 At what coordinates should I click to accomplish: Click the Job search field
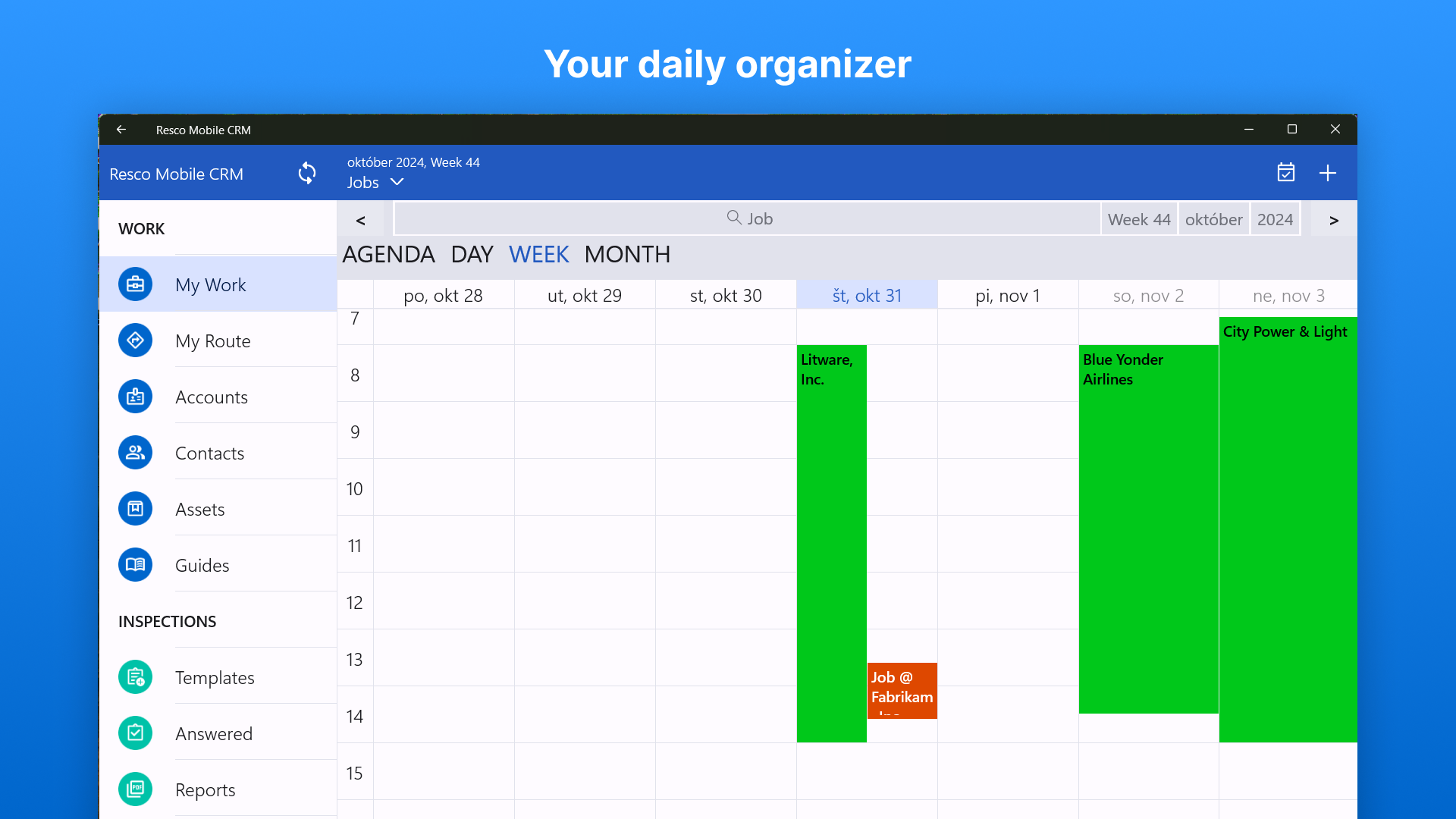coord(748,218)
